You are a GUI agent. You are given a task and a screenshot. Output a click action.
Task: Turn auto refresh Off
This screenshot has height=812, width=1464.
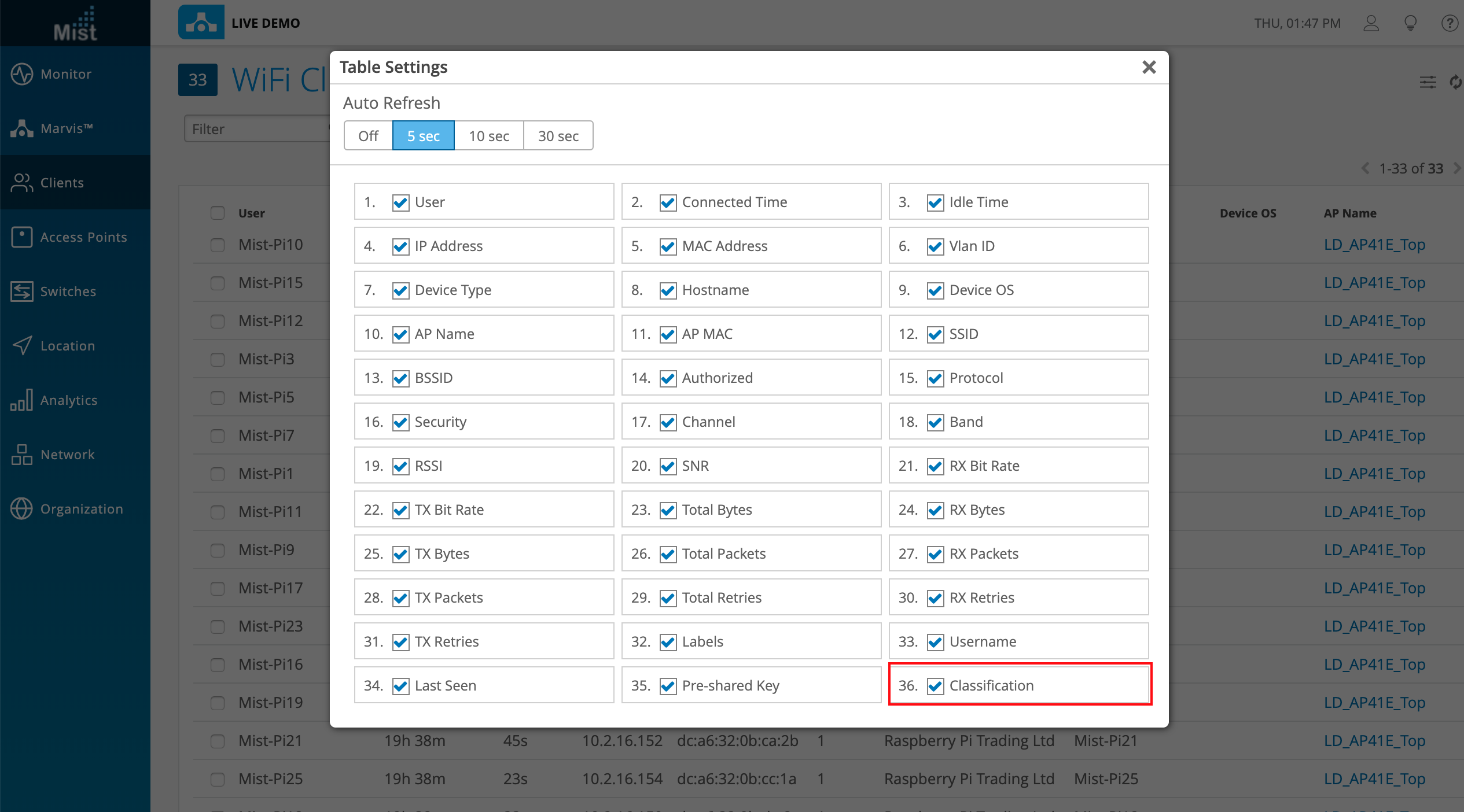pyautogui.click(x=368, y=136)
